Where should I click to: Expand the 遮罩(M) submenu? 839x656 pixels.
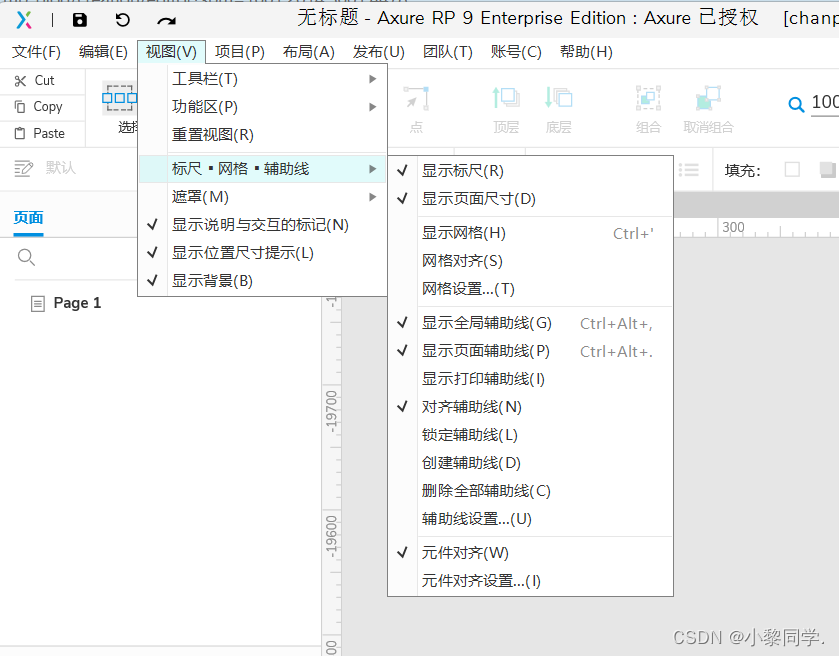coord(262,197)
